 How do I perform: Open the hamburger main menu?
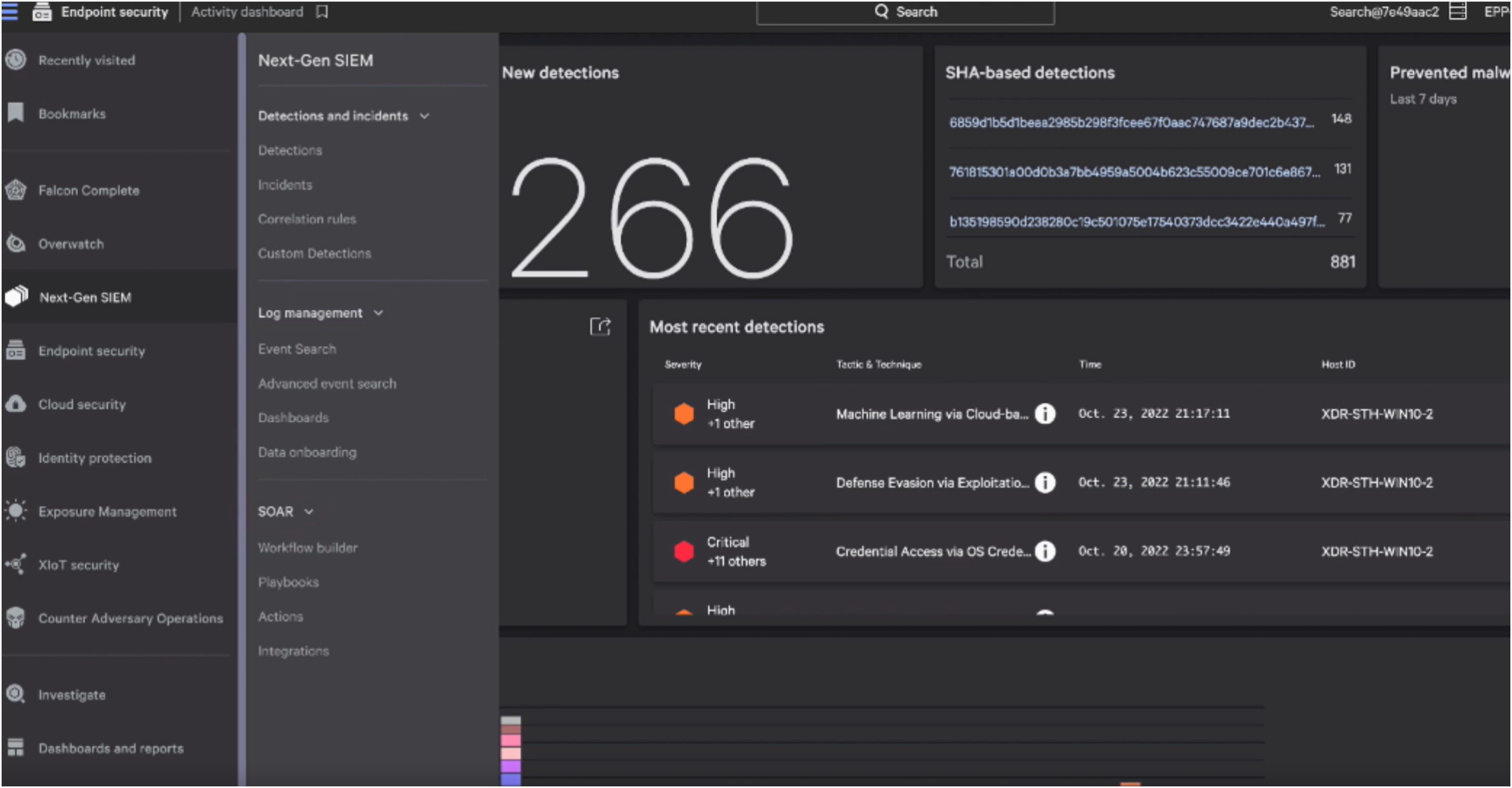(x=9, y=12)
